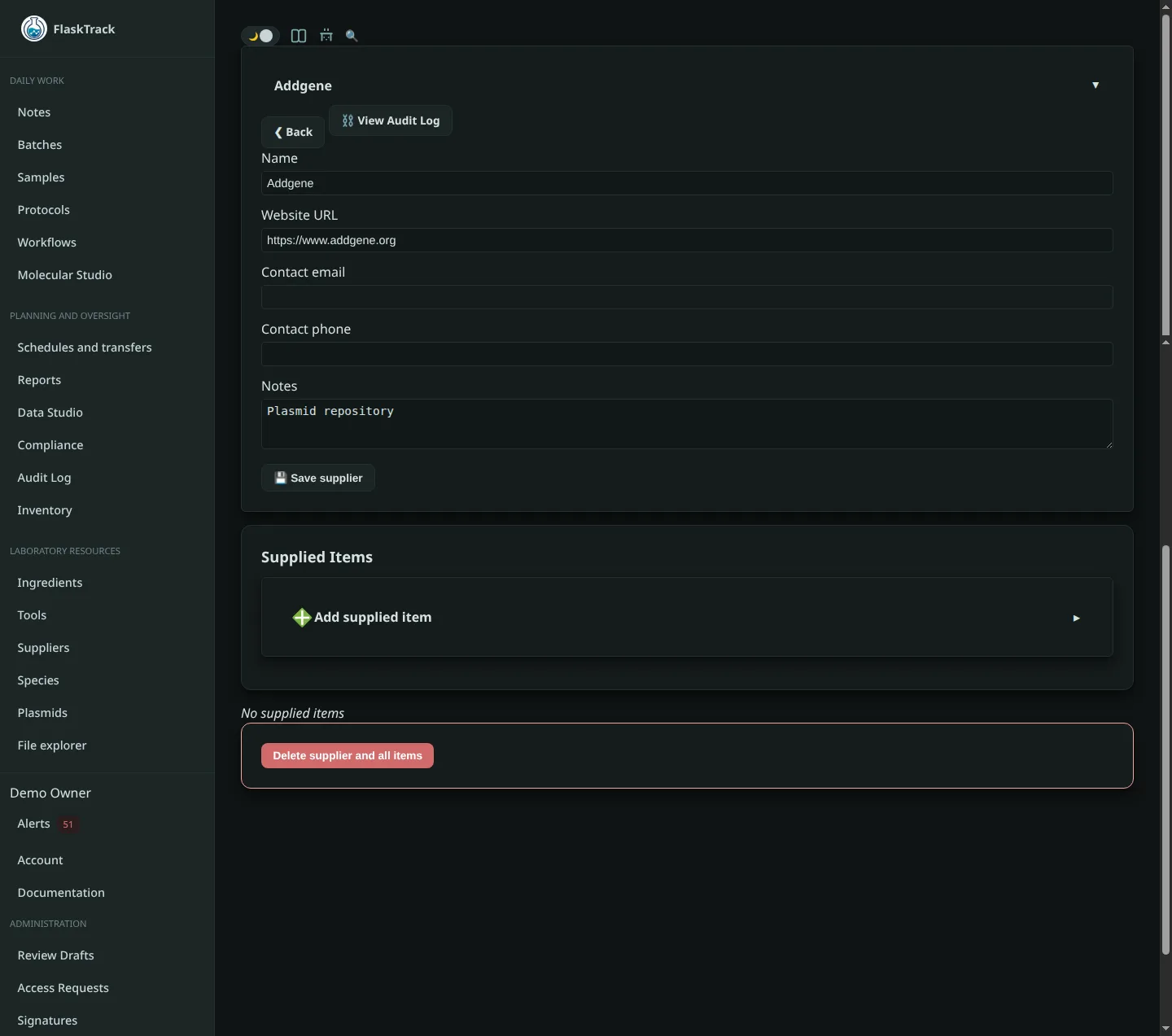Click the Name input field
1172x1036 pixels.
pos(687,183)
